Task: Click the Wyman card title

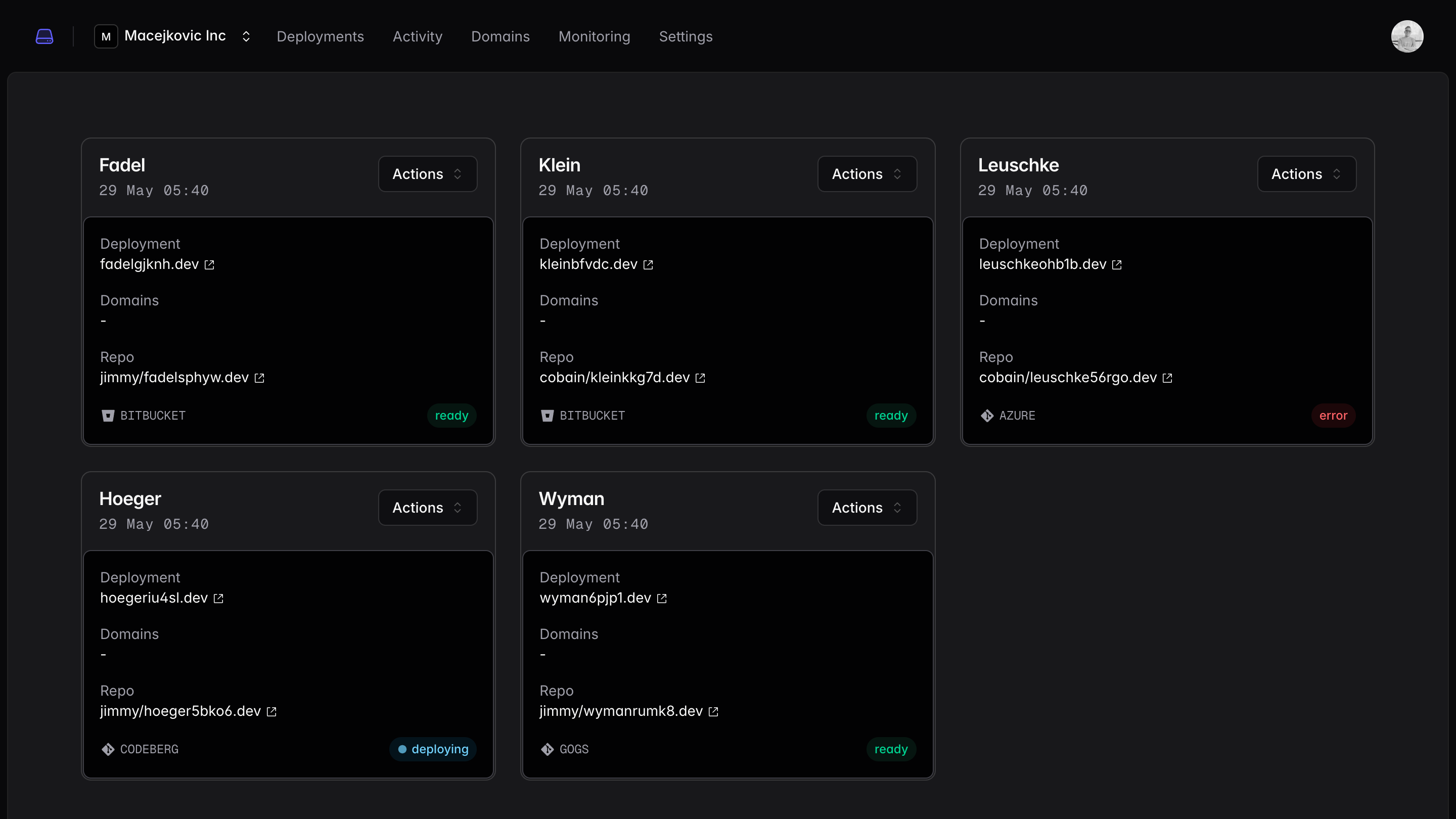Action: pos(571,498)
